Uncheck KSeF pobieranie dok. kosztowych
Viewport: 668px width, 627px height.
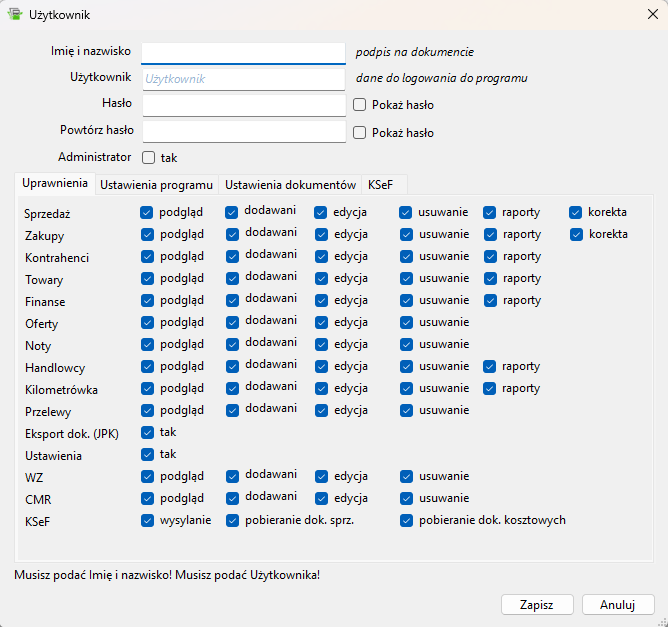coord(406,520)
